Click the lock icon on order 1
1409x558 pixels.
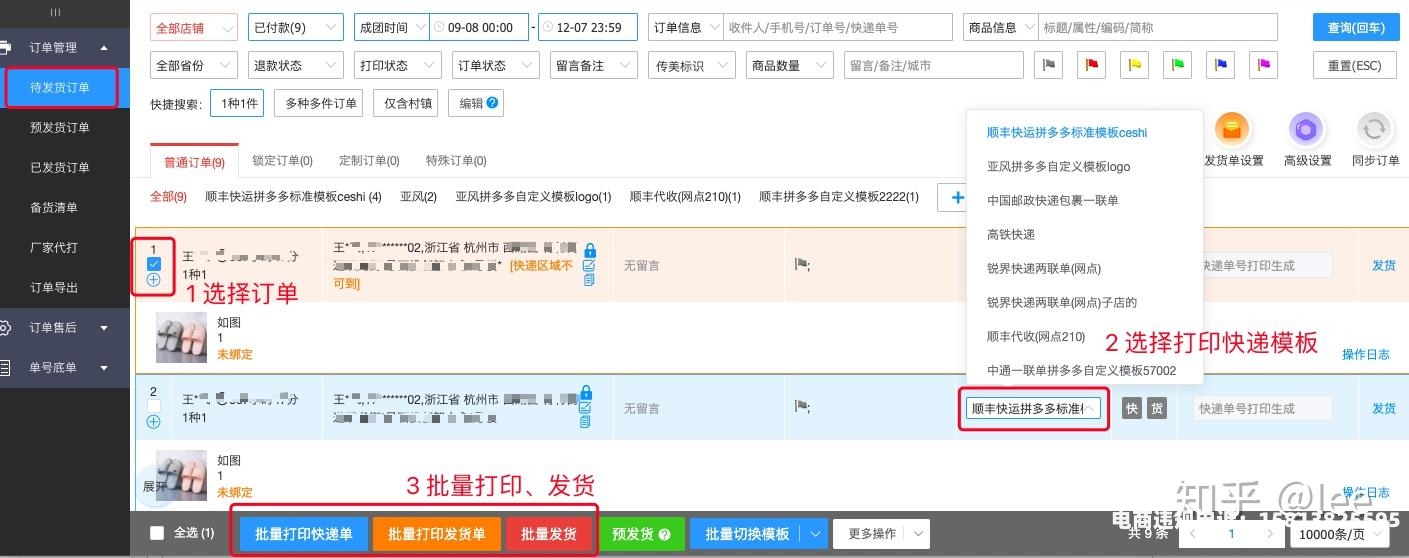[x=589, y=250]
